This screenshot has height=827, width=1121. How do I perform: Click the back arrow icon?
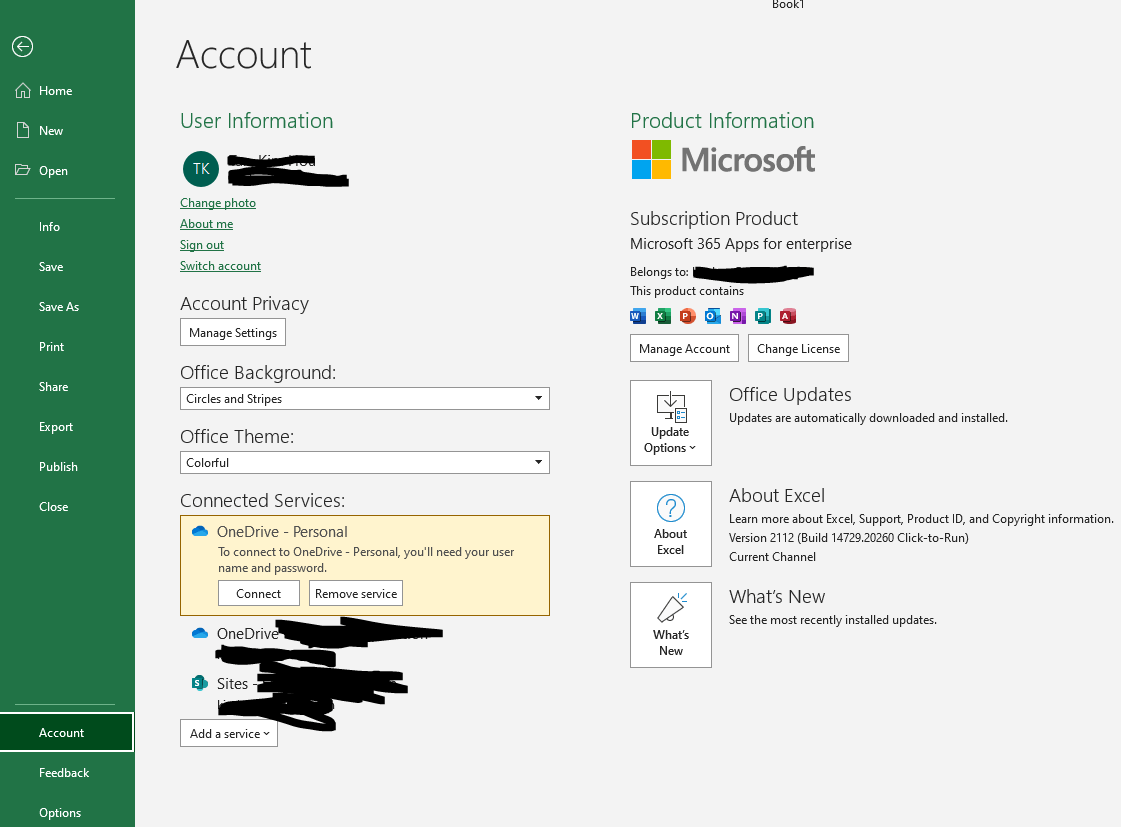pyautogui.click(x=22, y=46)
